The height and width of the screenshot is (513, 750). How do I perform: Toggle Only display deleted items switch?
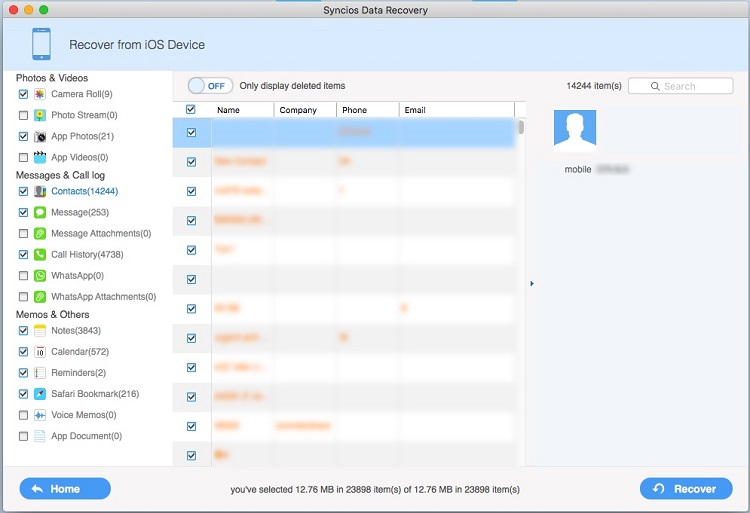click(x=210, y=86)
